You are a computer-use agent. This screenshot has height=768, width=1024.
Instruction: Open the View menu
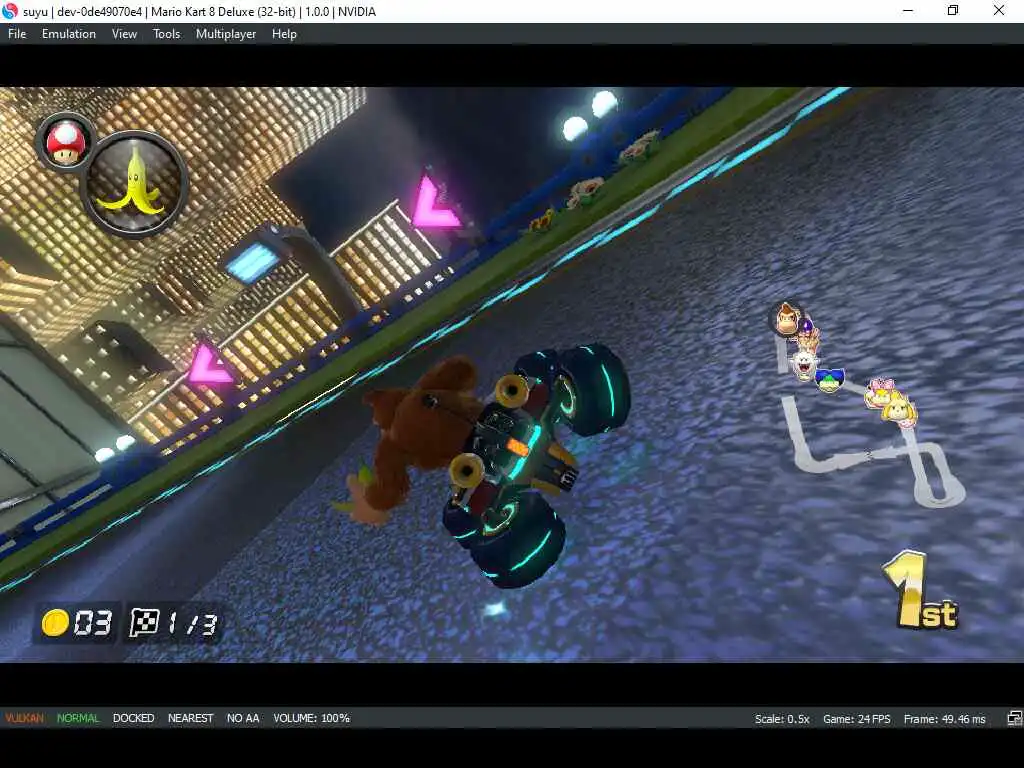point(124,34)
